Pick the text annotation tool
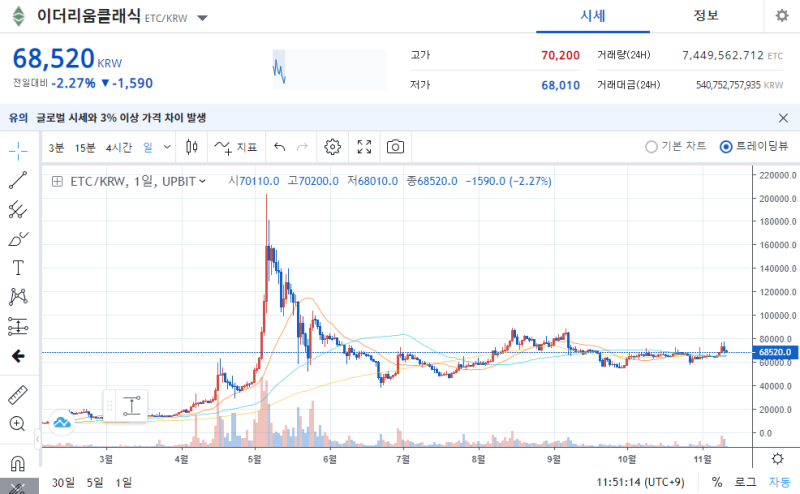Screen dimensions: 800x494 pyautogui.click(x=18, y=268)
